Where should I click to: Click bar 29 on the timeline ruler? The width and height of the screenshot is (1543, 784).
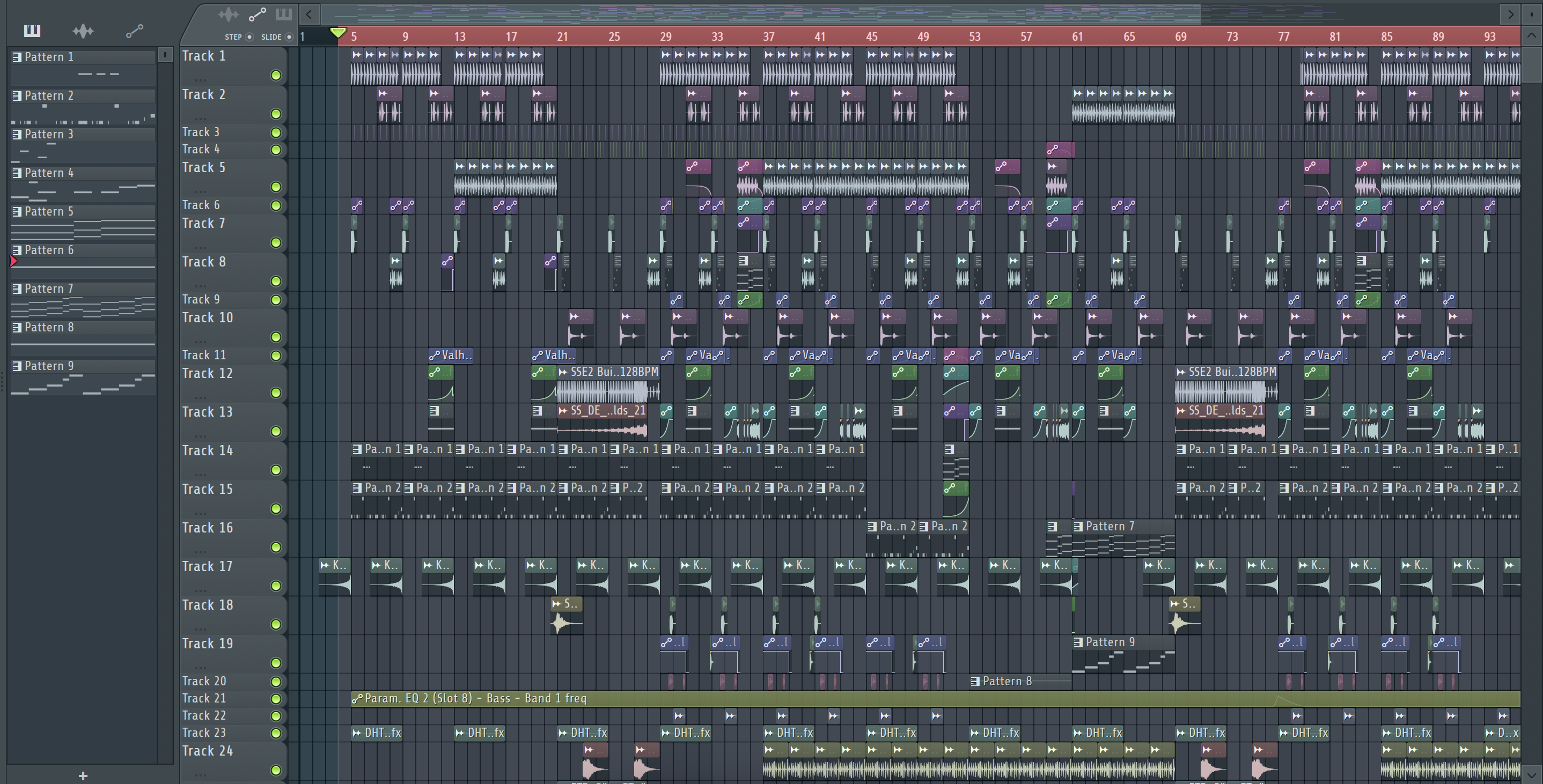pyautogui.click(x=665, y=36)
